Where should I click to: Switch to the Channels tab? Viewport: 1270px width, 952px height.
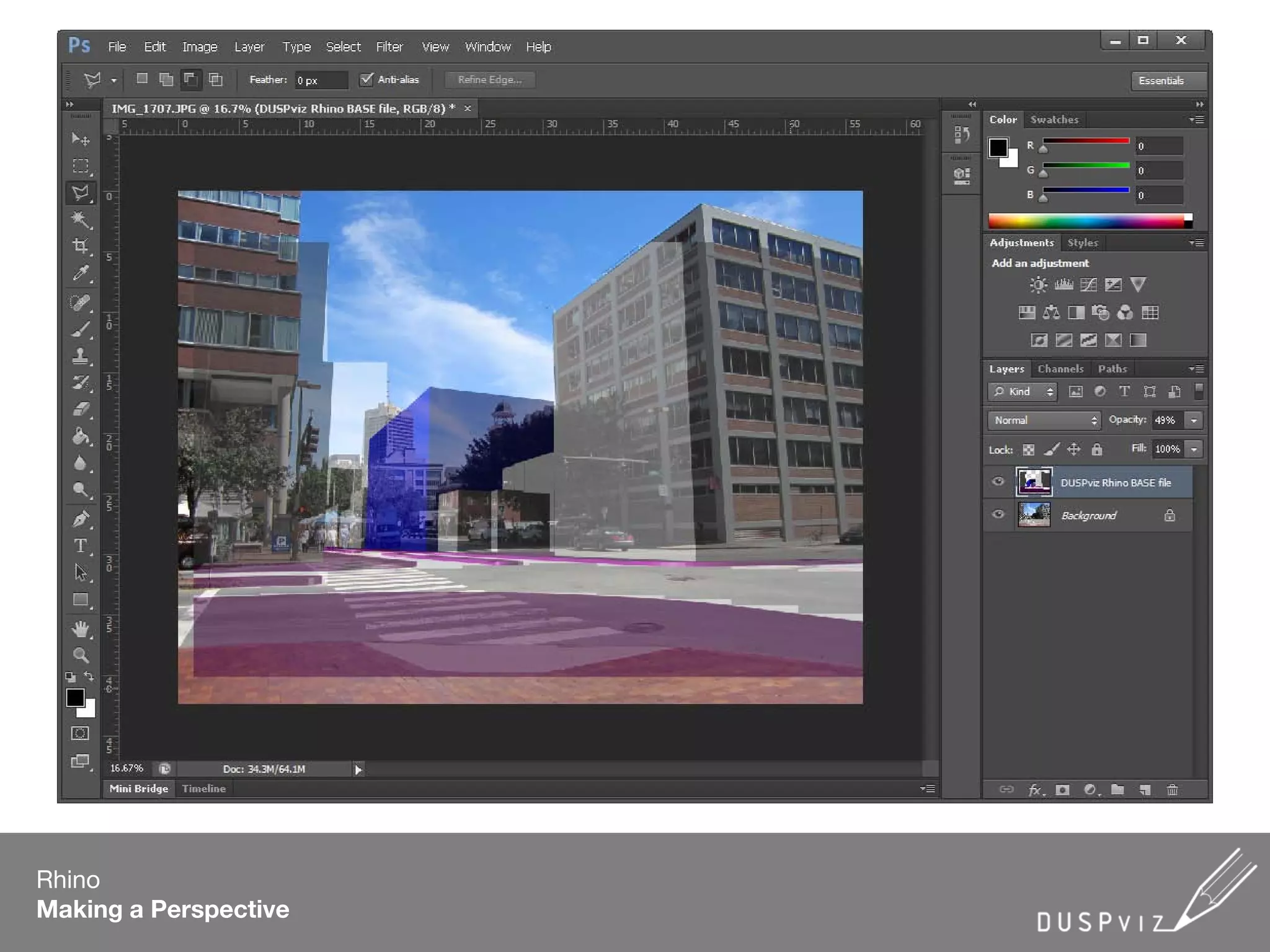click(x=1060, y=369)
